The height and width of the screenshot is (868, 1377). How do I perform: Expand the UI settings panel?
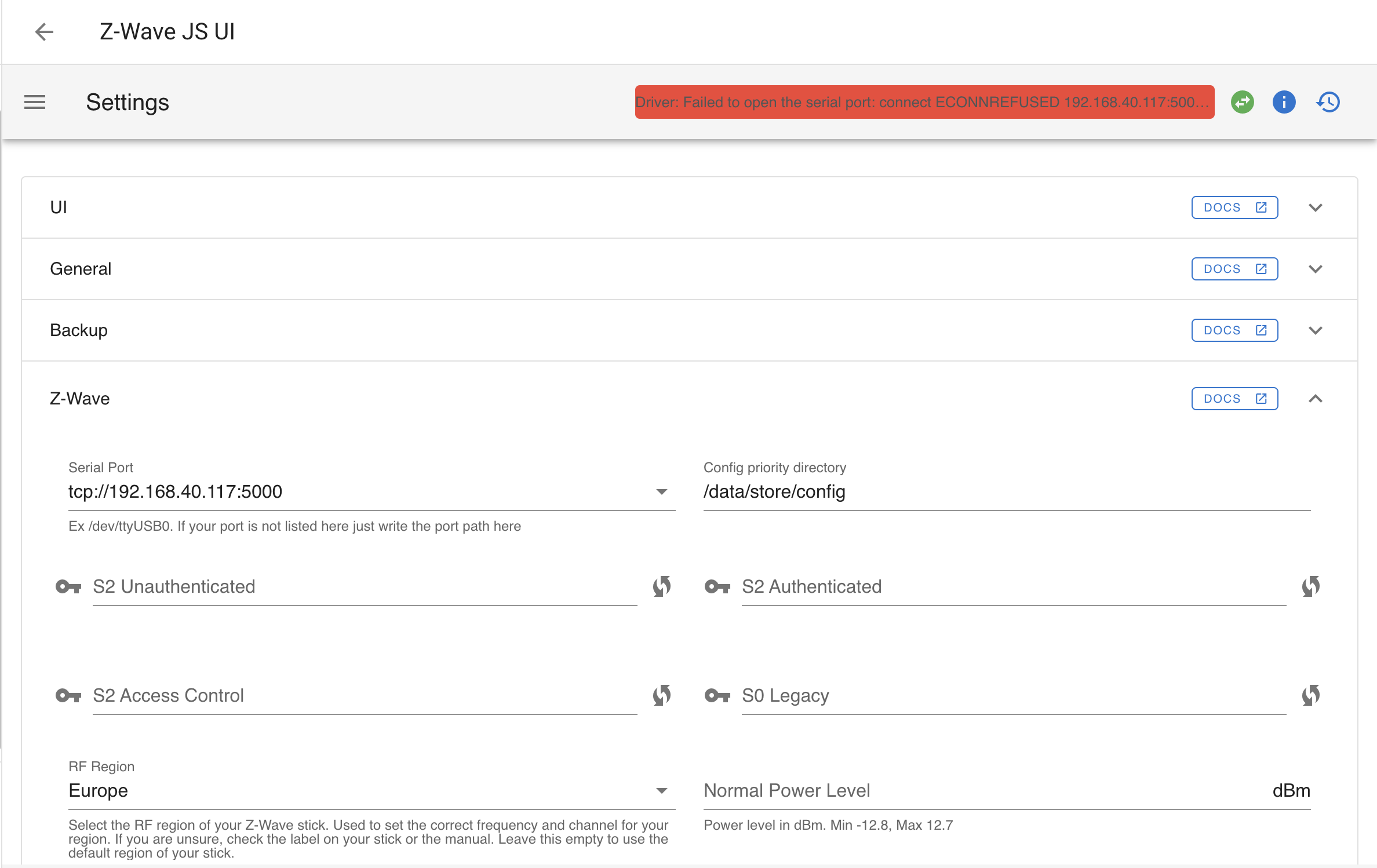coord(1316,207)
